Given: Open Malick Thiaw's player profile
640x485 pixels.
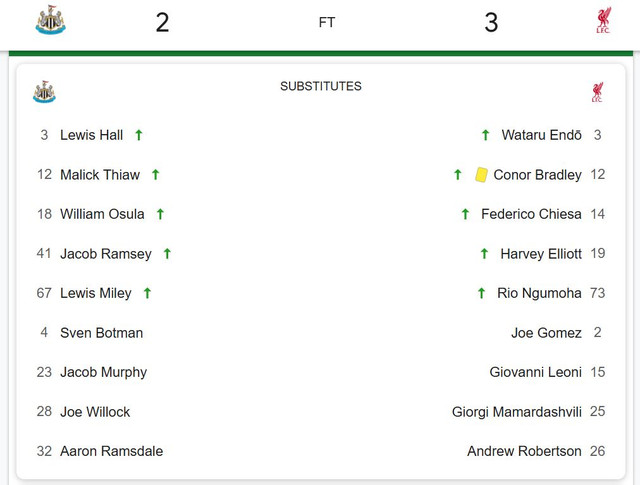Looking at the screenshot, I should click(x=100, y=175).
